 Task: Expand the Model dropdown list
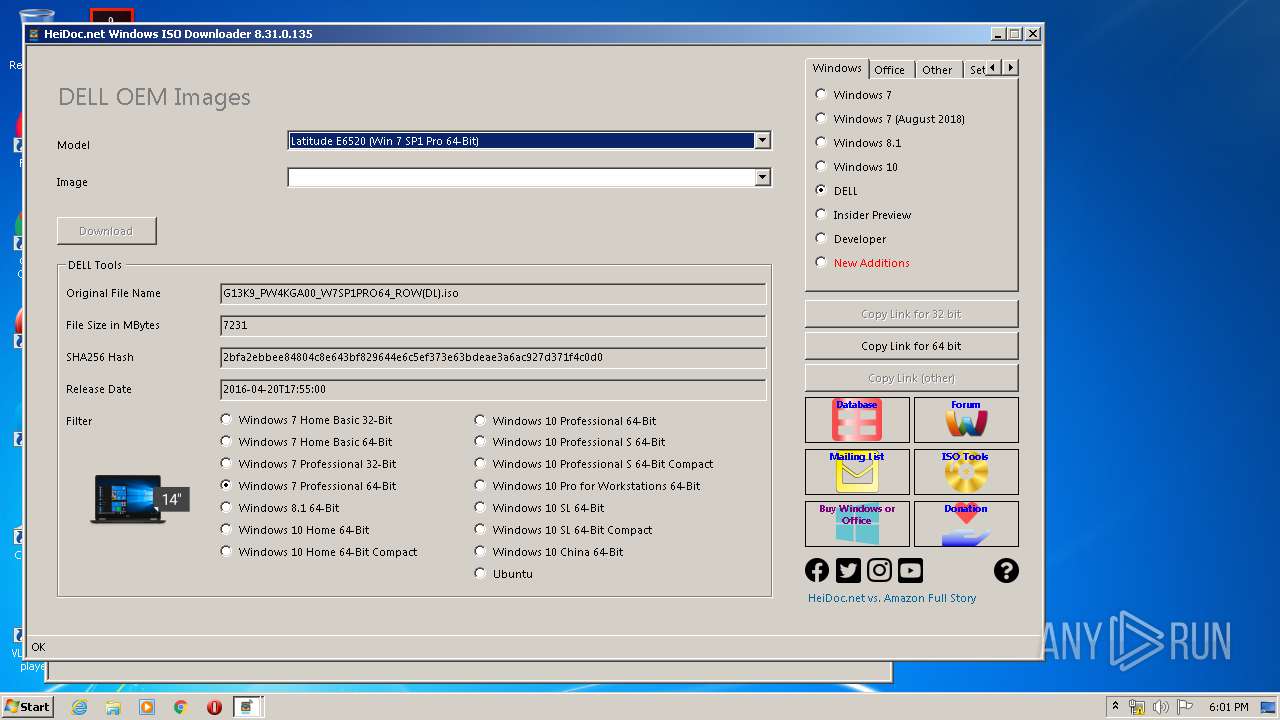pyautogui.click(x=762, y=141)
